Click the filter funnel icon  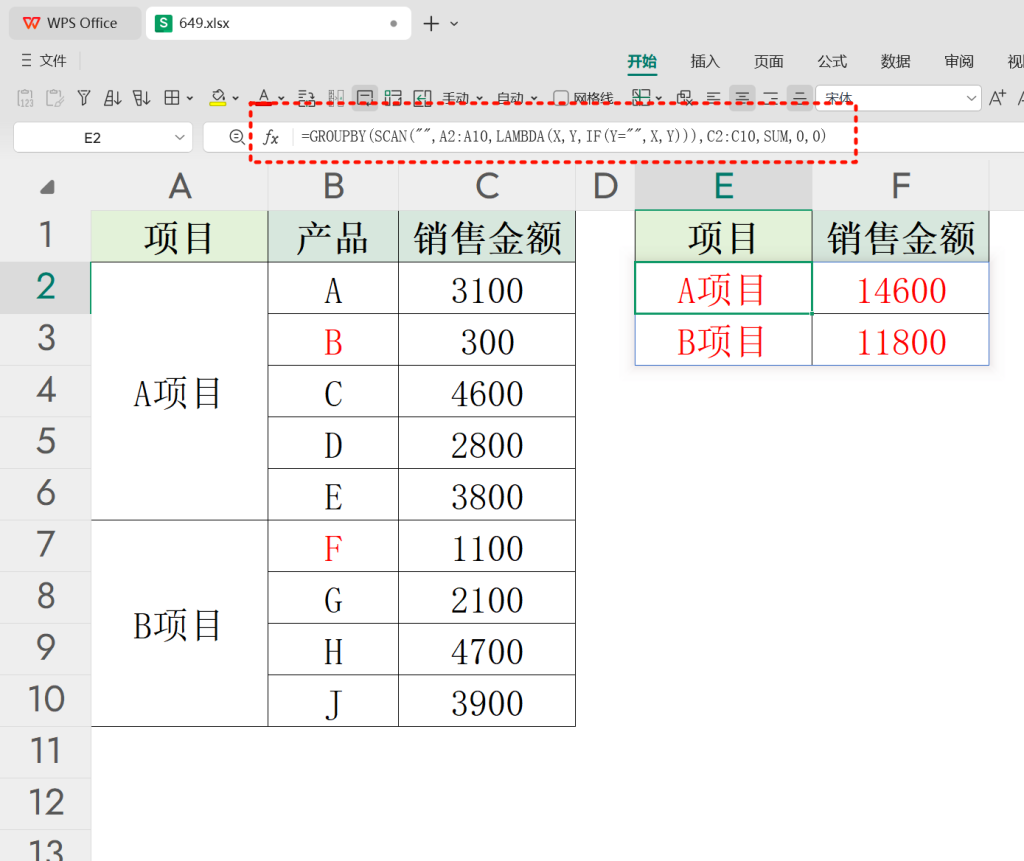tap(84, 98)
